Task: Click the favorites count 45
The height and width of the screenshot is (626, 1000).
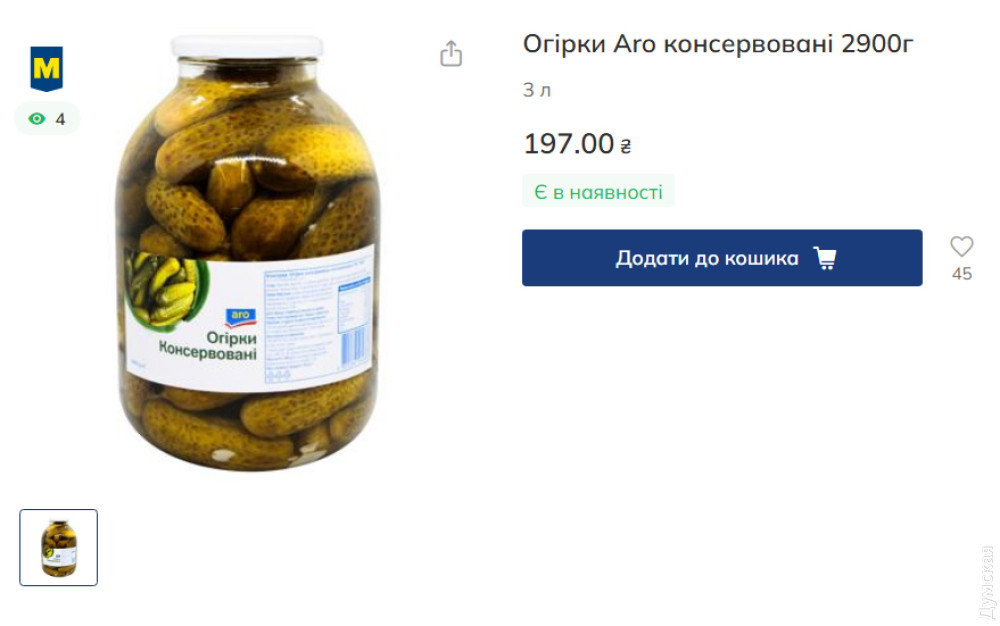Action: [962, 274]
